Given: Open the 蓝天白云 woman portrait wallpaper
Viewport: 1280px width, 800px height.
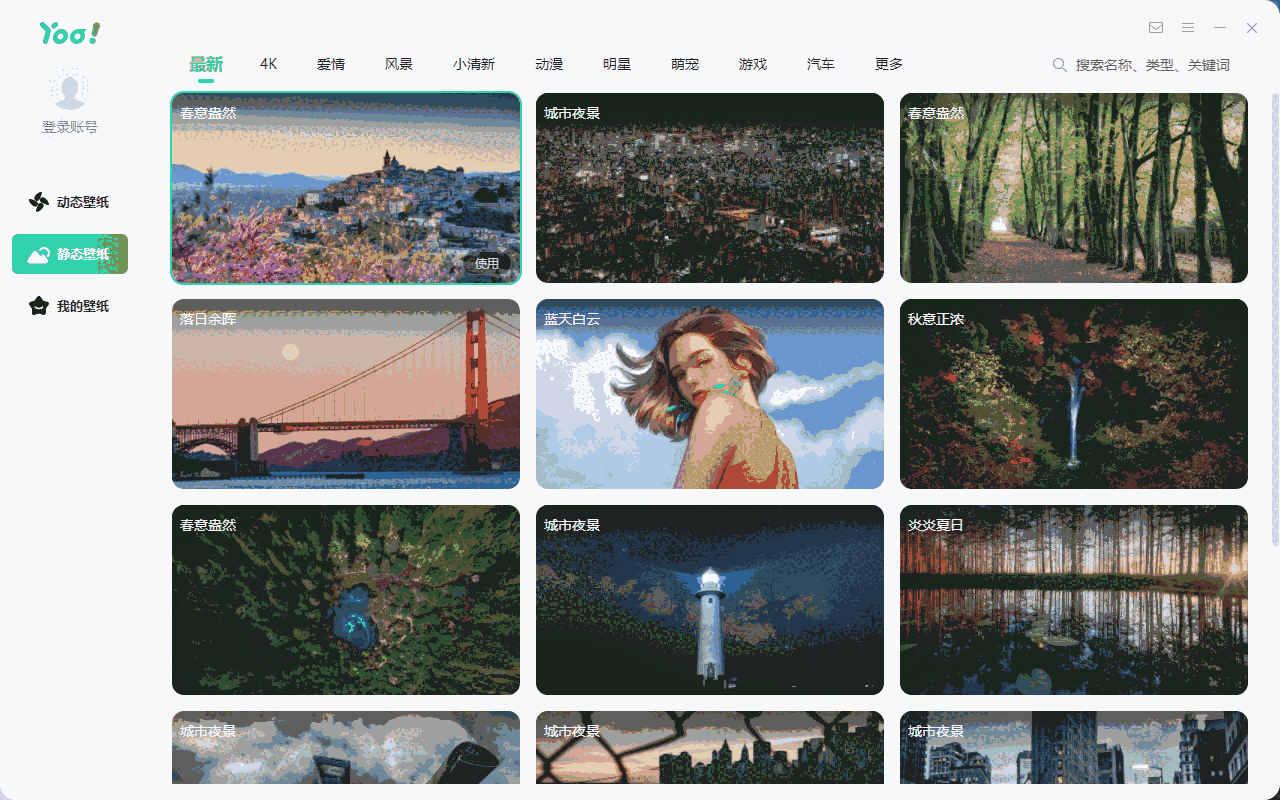Looking at the screenshot, I should tap(710, 394).
